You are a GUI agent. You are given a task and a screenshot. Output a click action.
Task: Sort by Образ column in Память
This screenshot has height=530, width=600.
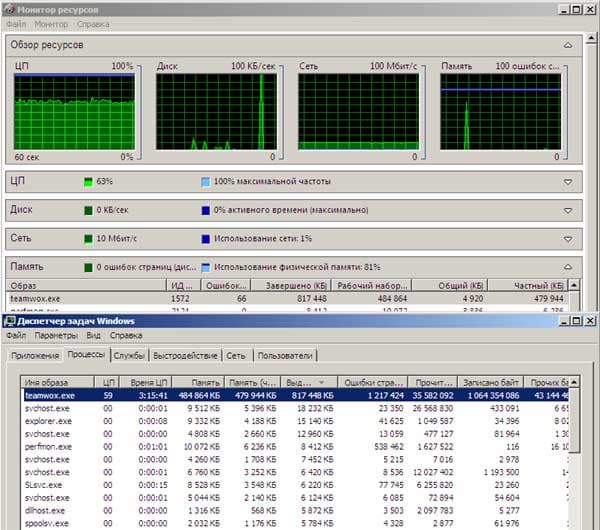click(86, 285)
